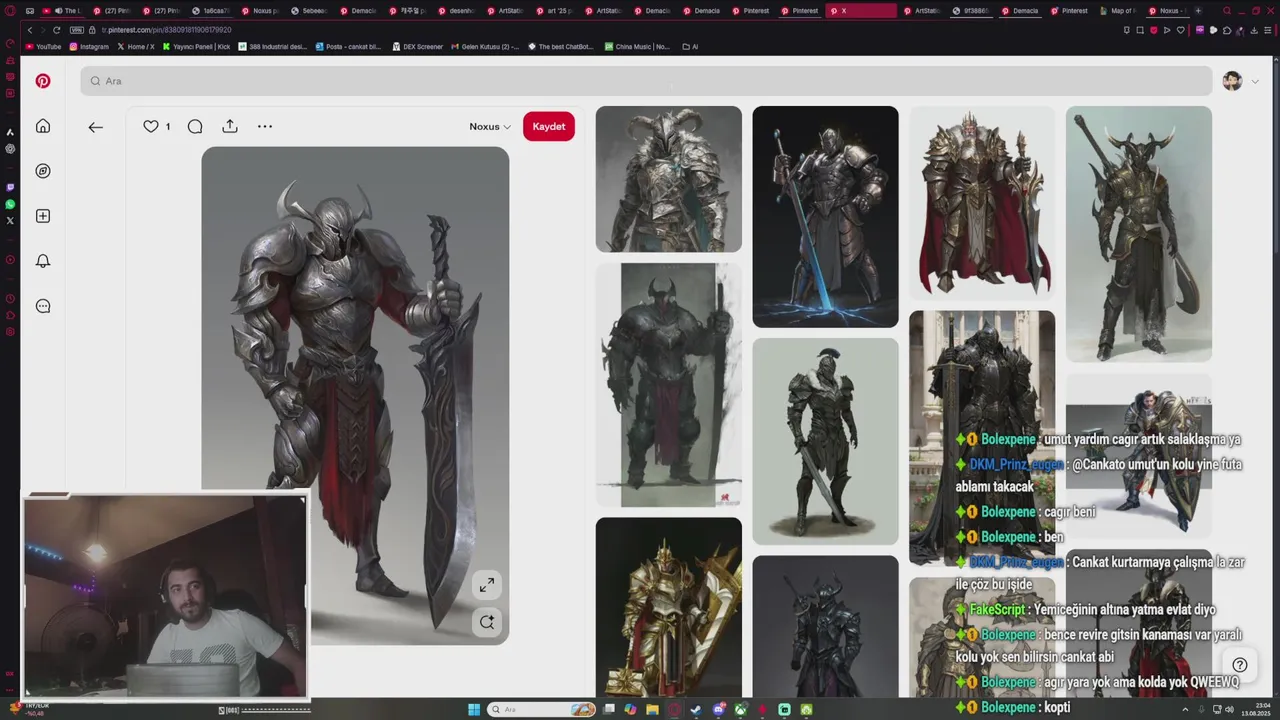Switch to the highlighted X browser tab
The image size is (1280, 720).
coord(861,11)
